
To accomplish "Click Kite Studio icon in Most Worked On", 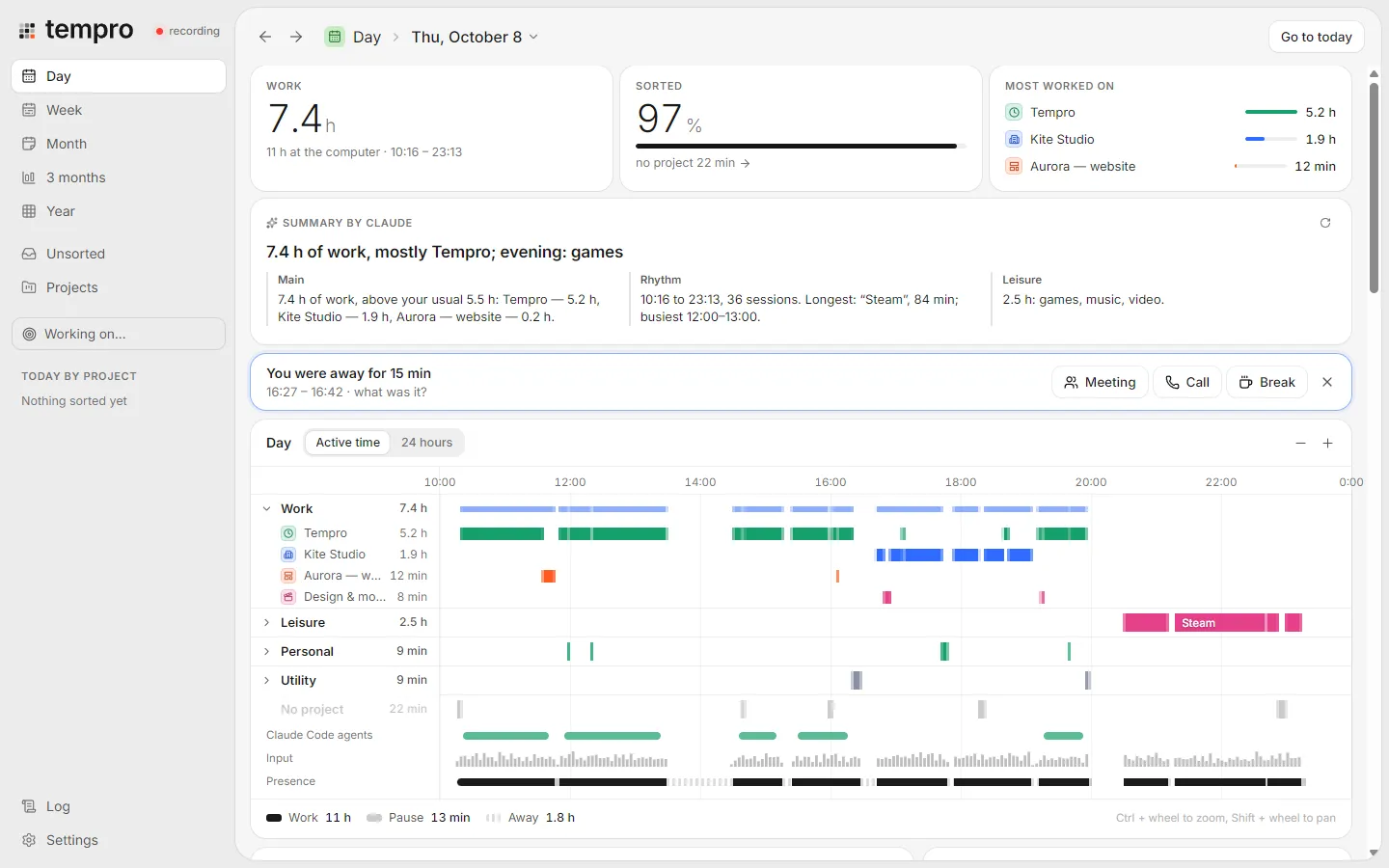I will coord(1014,140).
